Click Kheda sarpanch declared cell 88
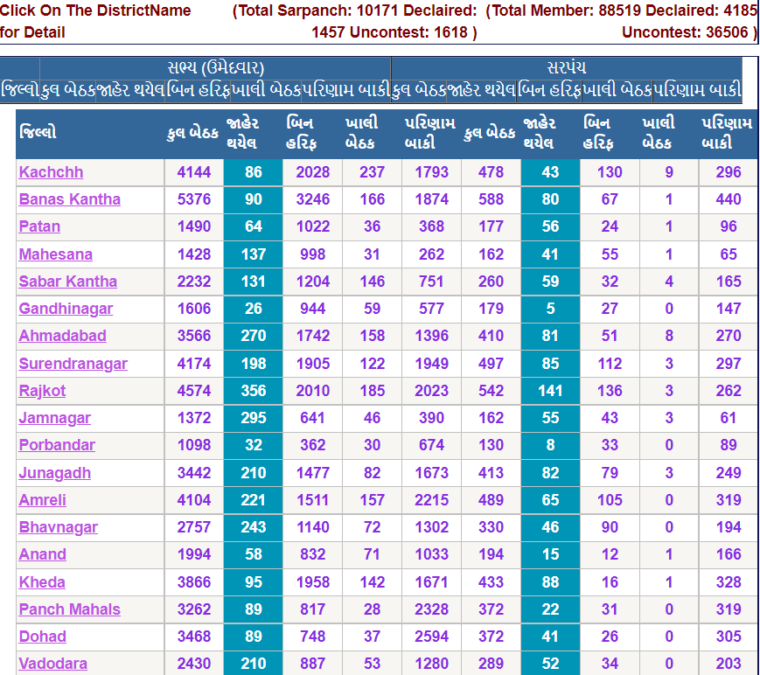Image resolution: width=760 pixels, height=675 pixels. (550, 582)
